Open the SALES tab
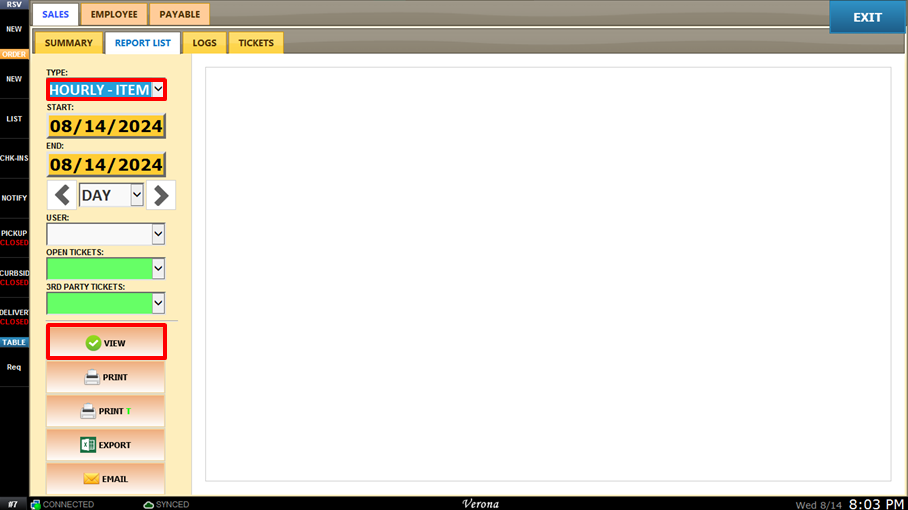Viewport: 908px width, 510px height. 55,14
